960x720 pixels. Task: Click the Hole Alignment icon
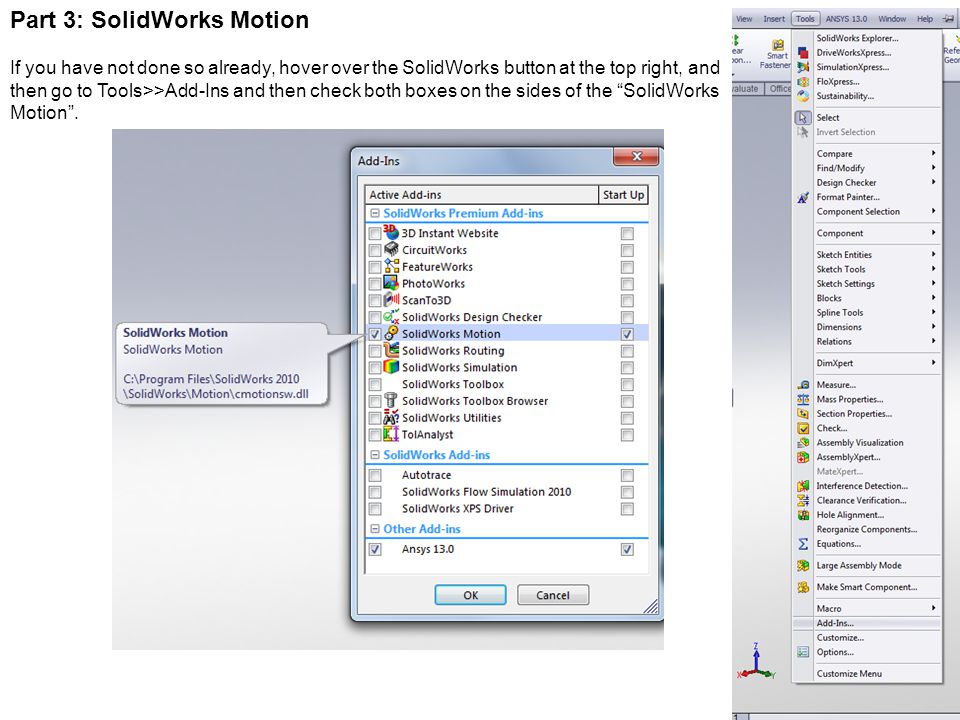(803, 515)
